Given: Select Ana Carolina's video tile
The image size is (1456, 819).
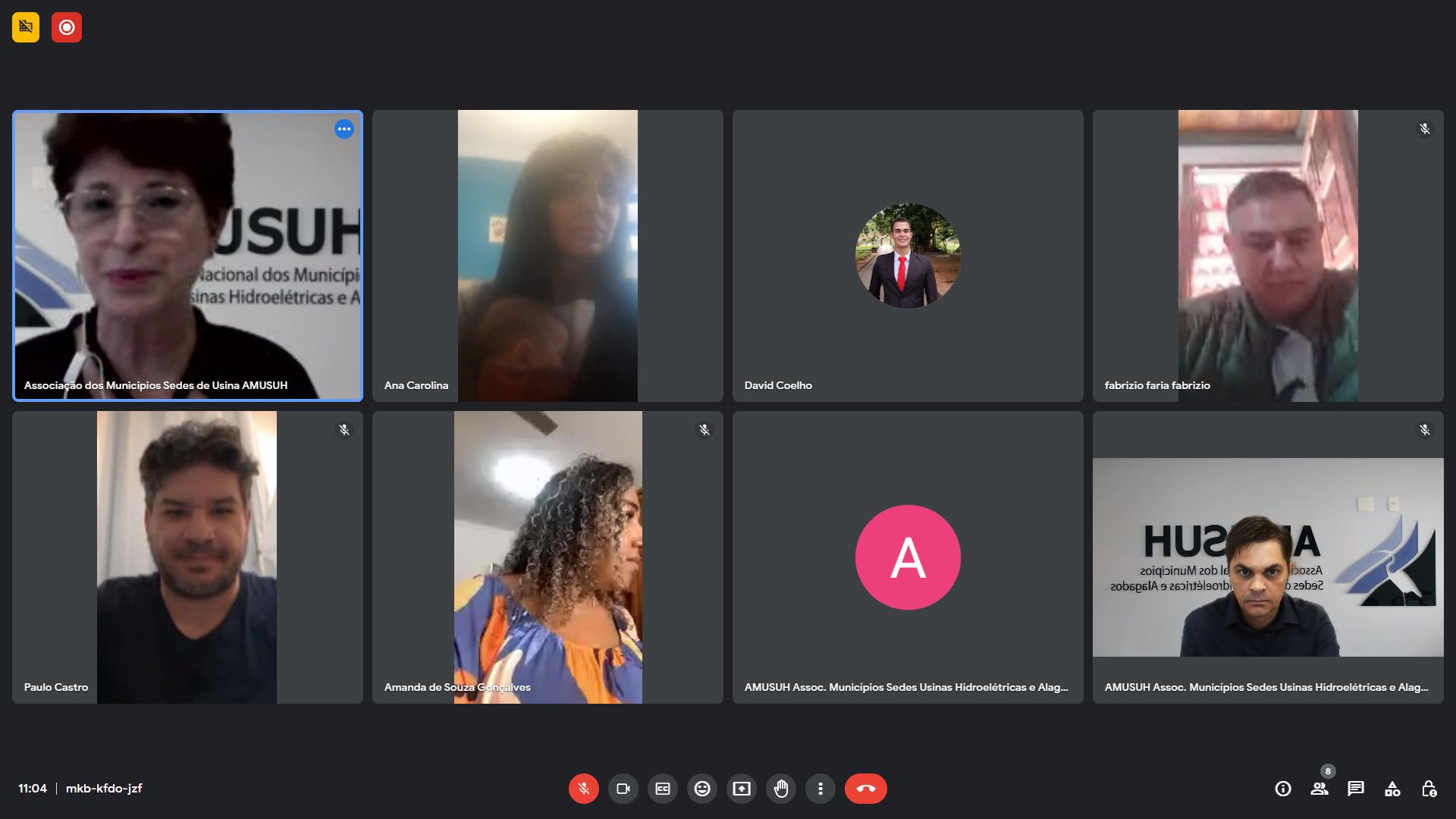Looking at the screenshot, I should point(548,256).
